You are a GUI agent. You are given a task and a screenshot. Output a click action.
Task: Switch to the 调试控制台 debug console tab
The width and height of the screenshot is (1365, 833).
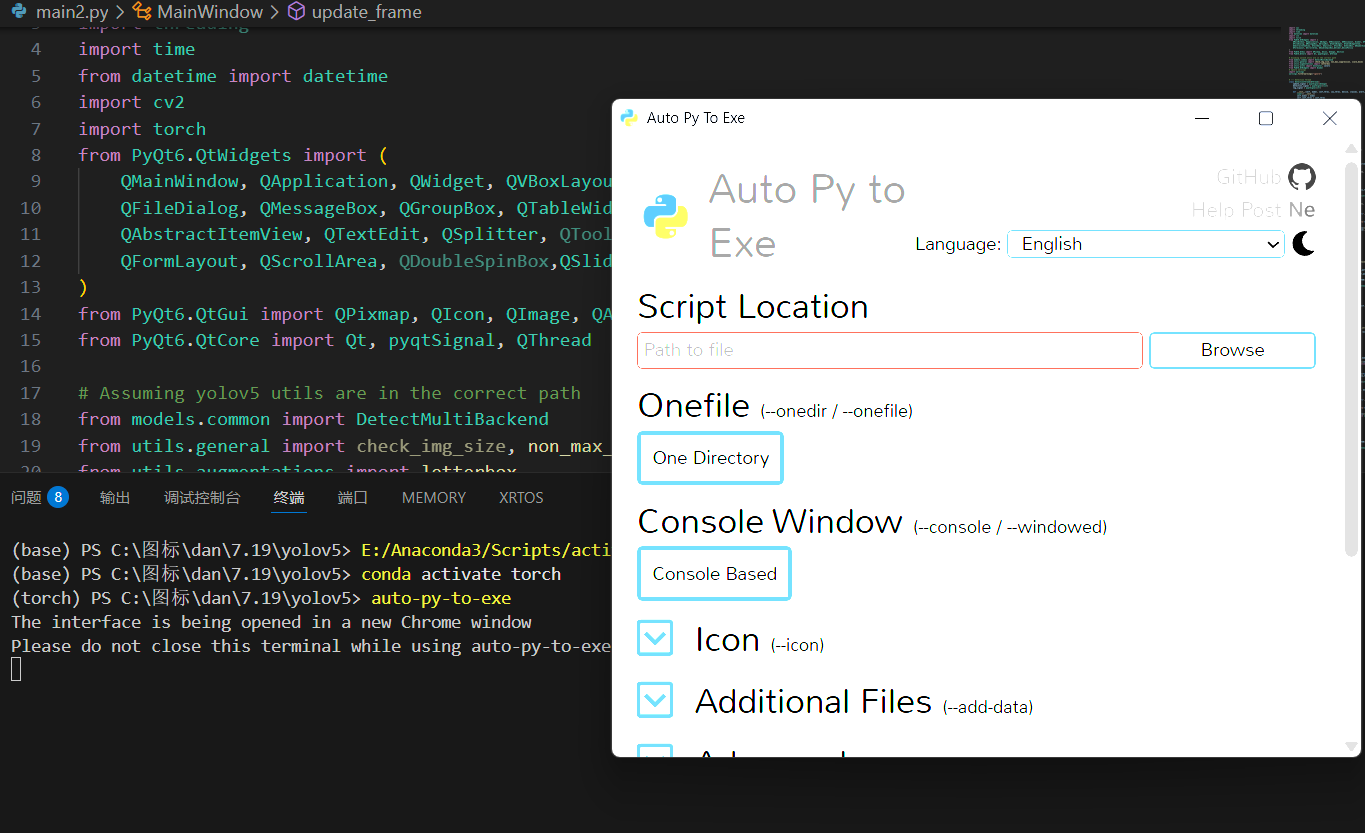(202, 497)
